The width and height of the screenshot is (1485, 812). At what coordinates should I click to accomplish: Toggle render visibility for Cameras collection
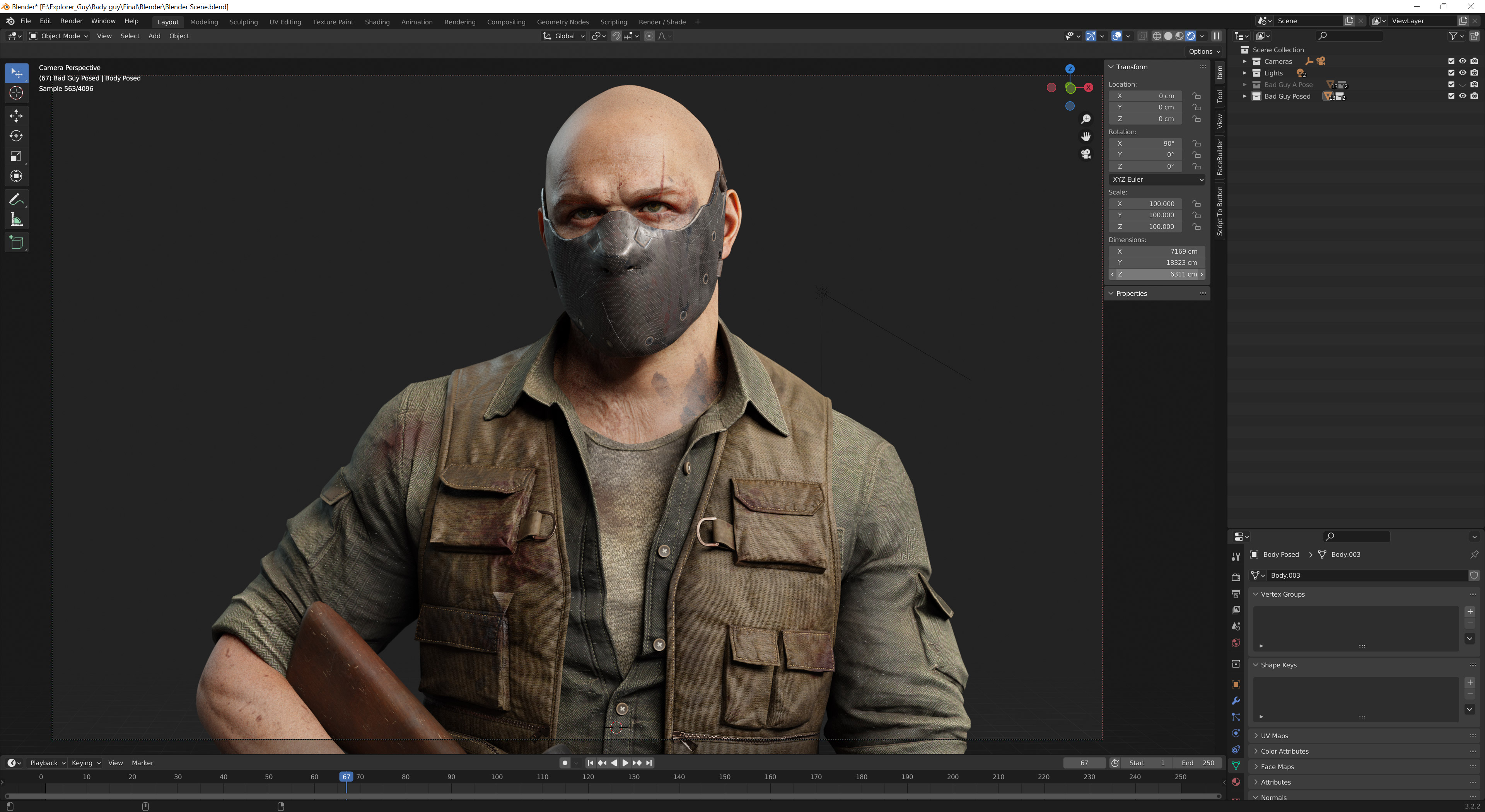click(1474, 61)
